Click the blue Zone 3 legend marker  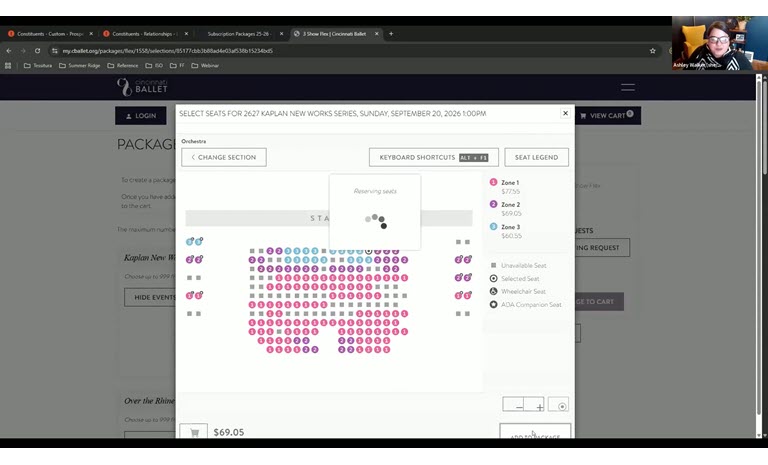(493, 226)
